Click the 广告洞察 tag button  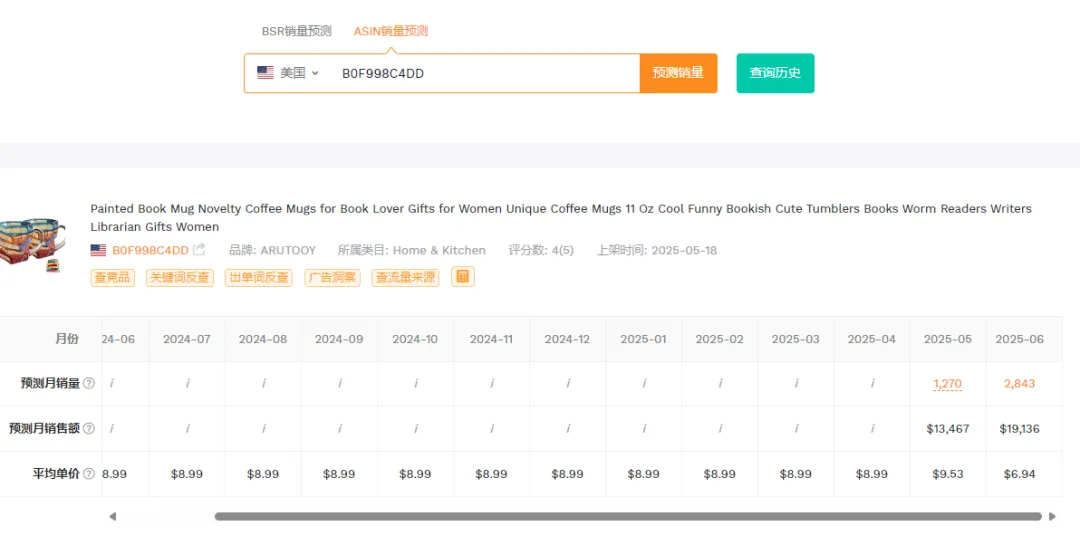pyautogui.click(x=333, y=278)
